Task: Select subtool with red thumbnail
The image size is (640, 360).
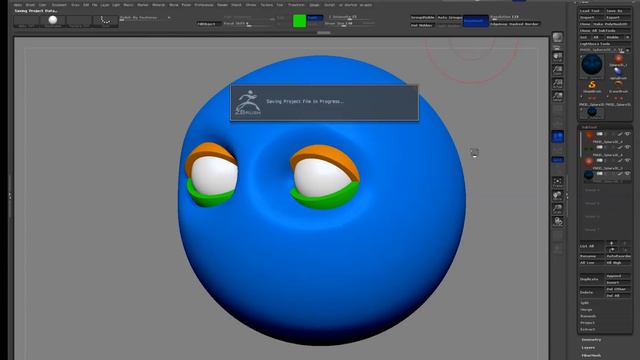Action: point(589,162)
